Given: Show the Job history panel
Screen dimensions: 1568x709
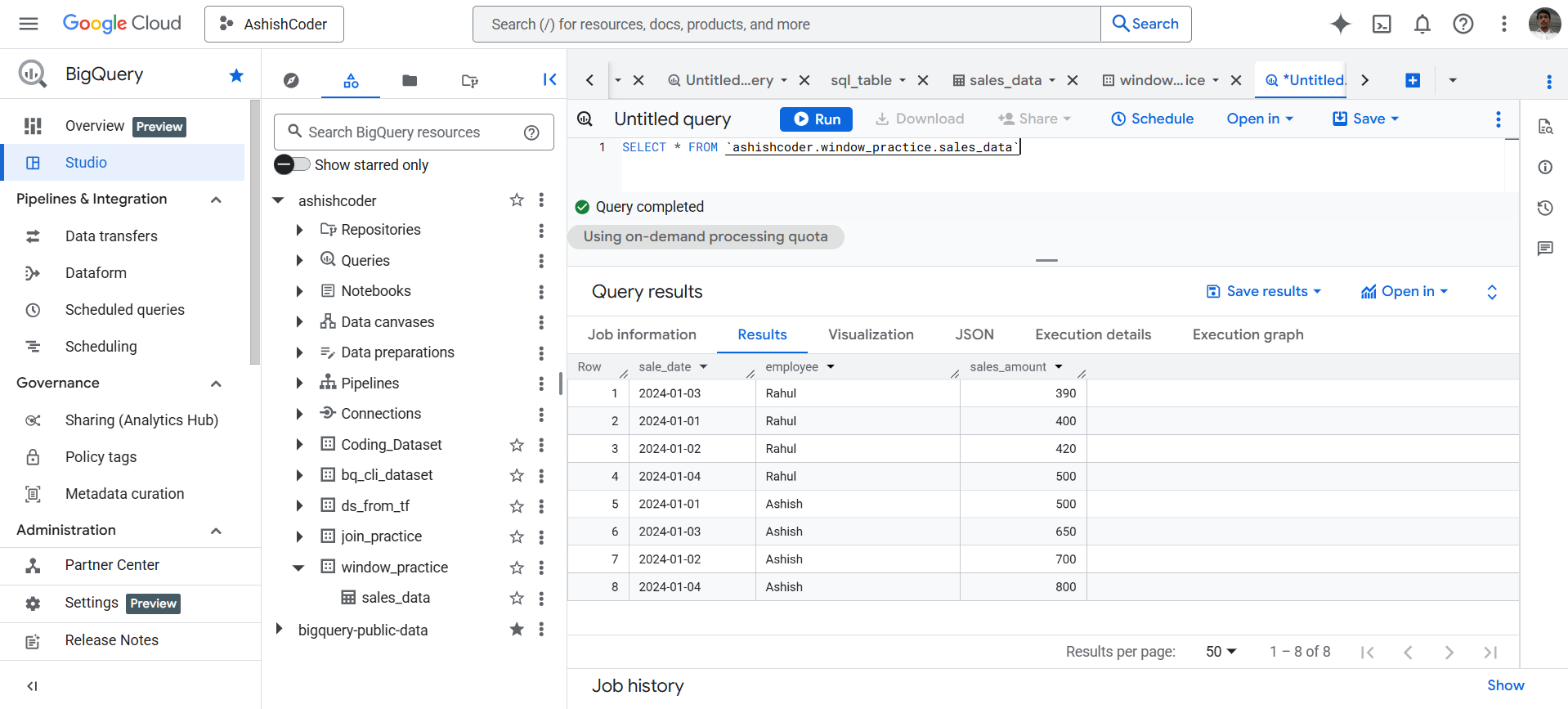Looking at the screenshot, I should 1505,685.
